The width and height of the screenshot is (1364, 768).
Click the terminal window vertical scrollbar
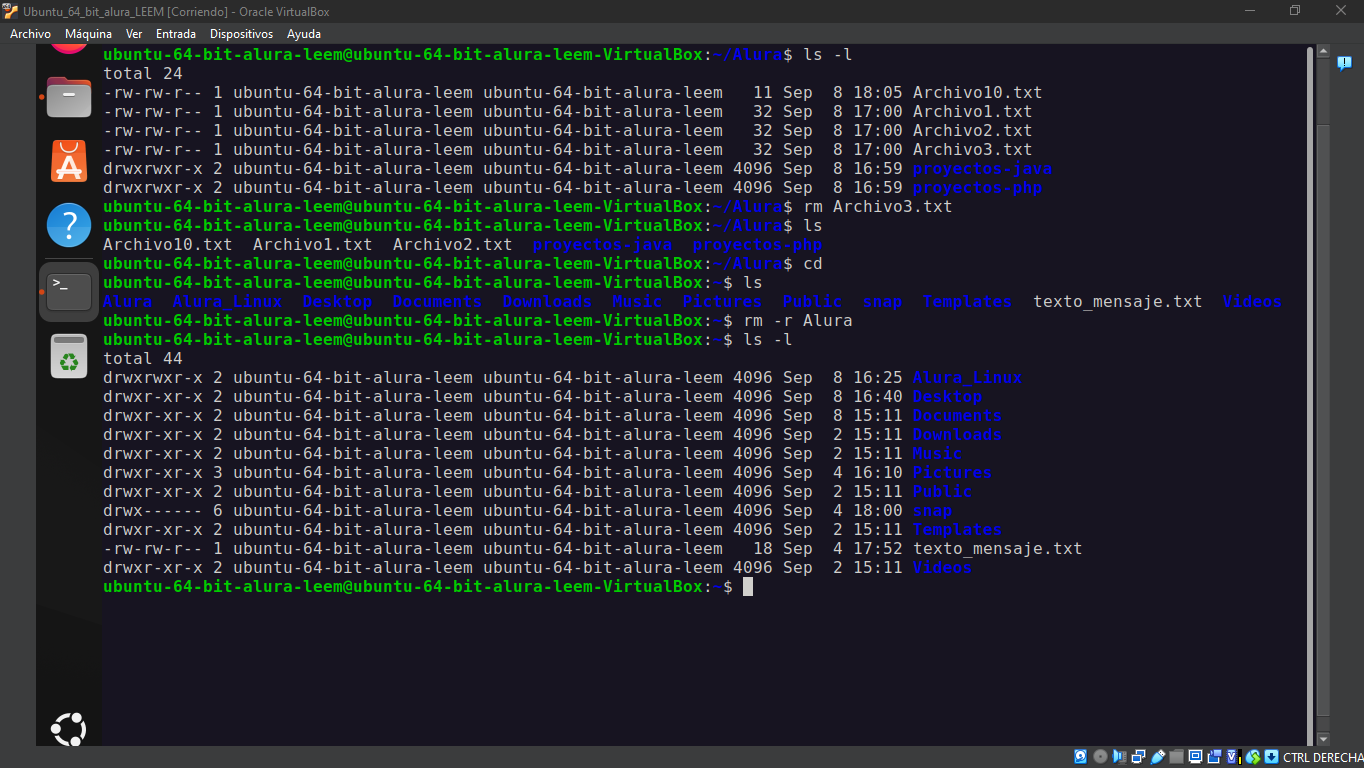[x=1309, y=395]
